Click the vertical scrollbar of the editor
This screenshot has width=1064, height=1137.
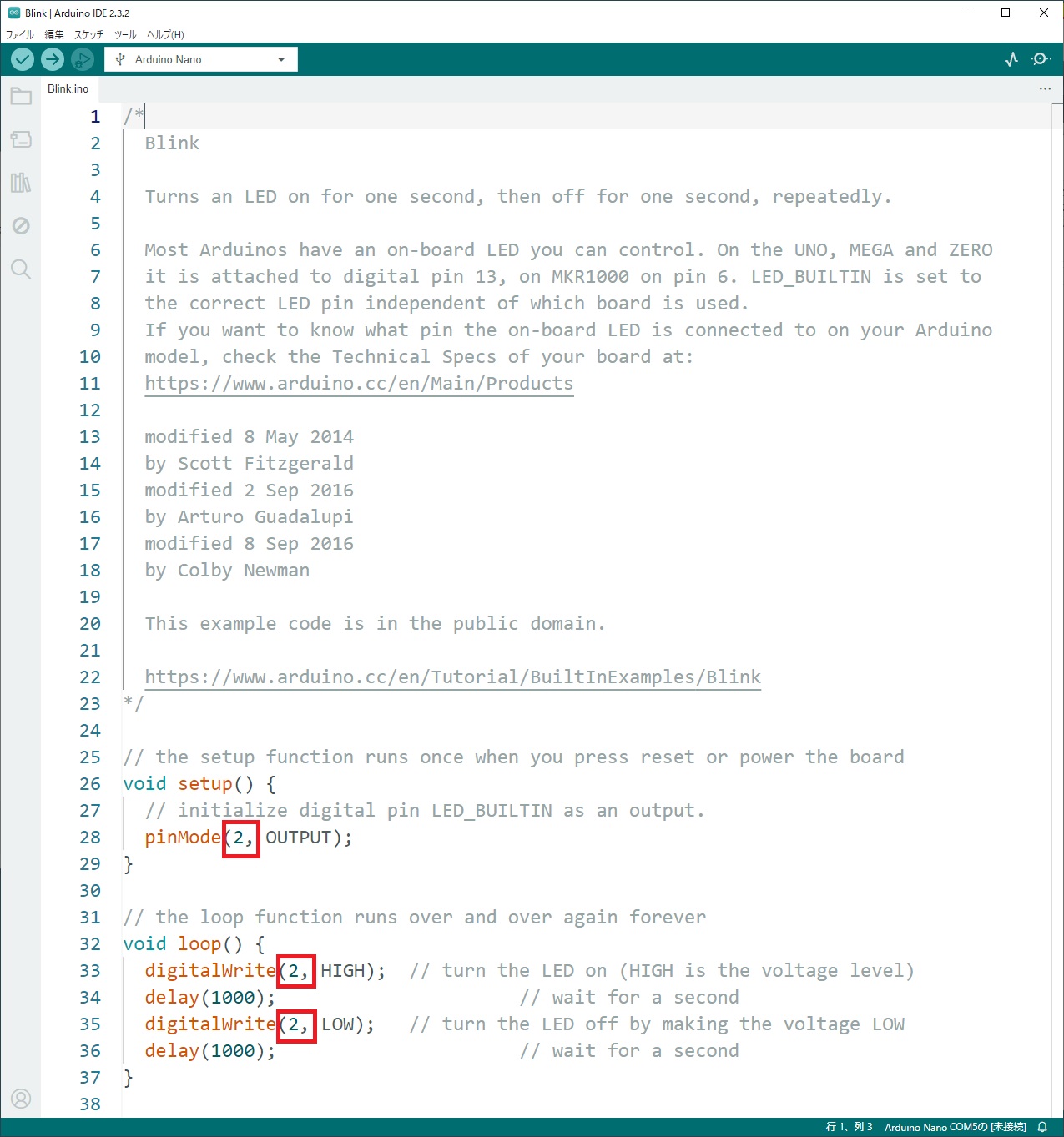(1057, 609)
